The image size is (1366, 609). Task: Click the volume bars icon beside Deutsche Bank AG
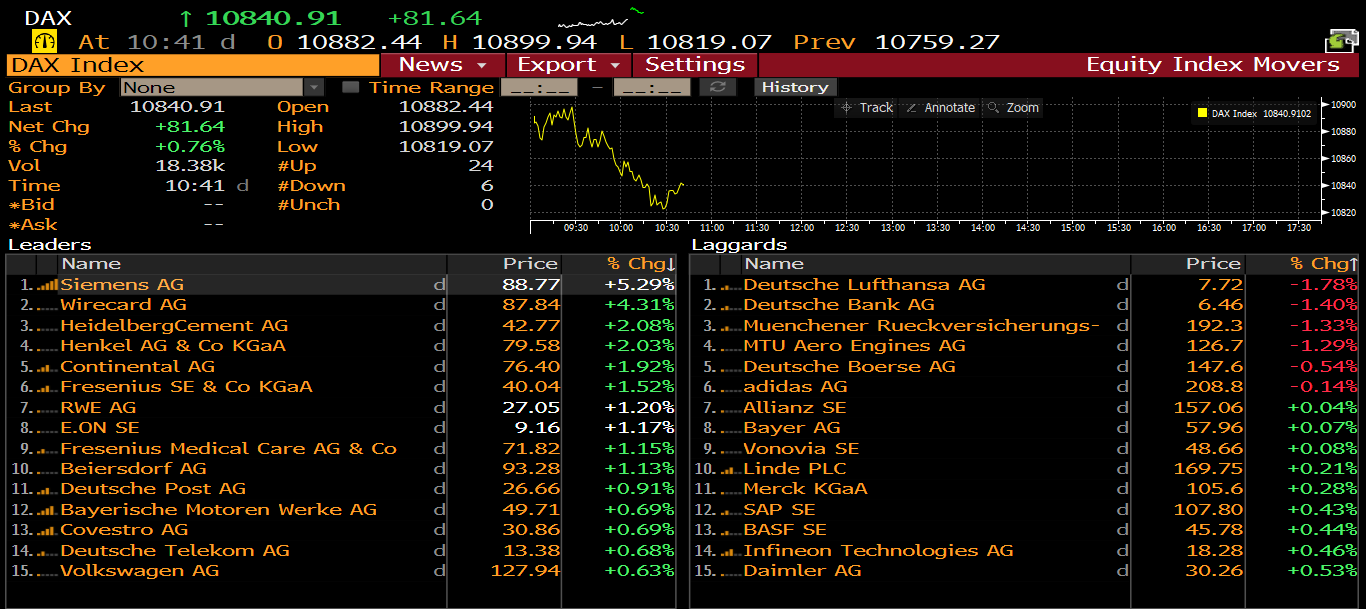pos(731,305)
